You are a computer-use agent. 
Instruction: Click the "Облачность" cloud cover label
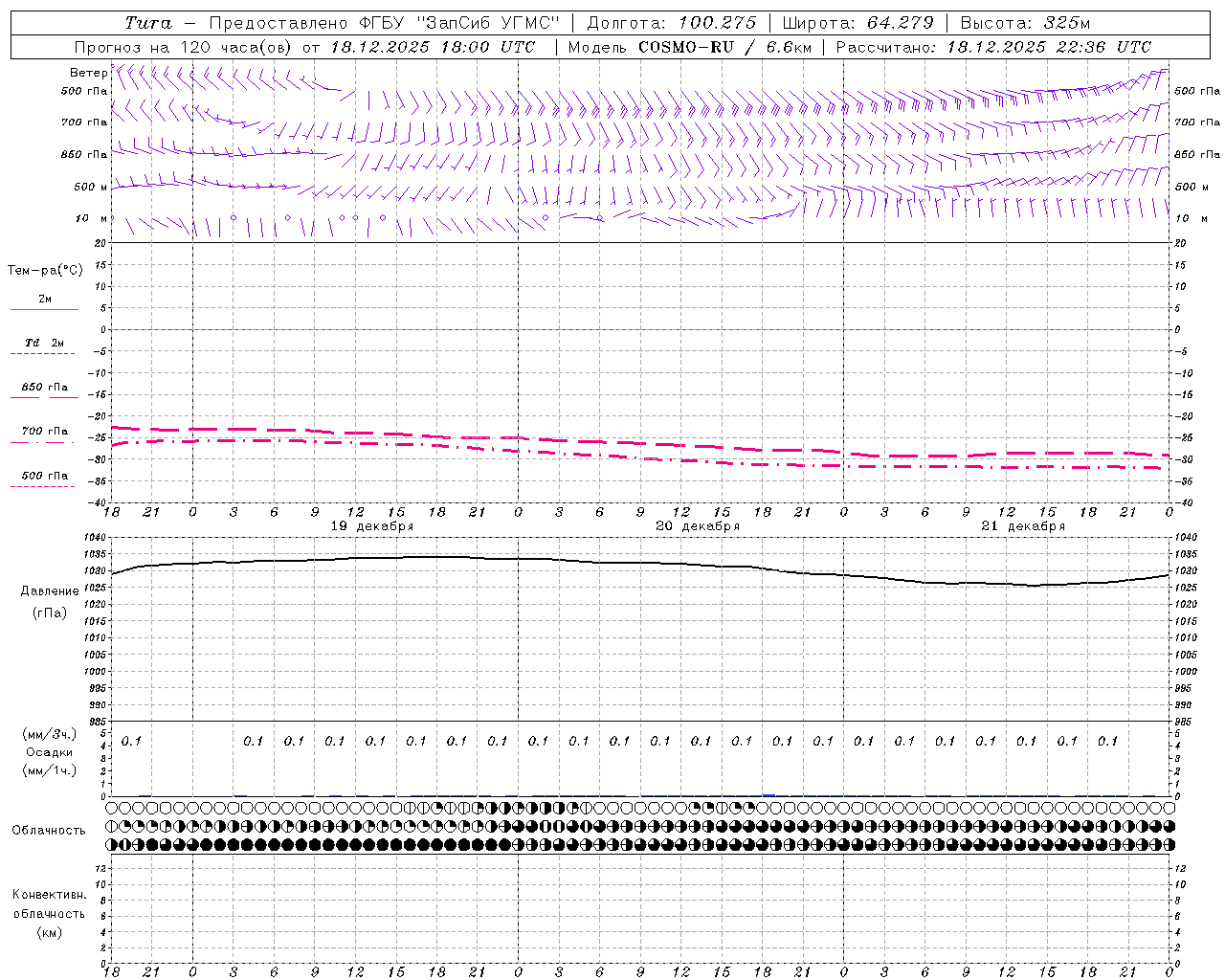(x=49, y=831)
